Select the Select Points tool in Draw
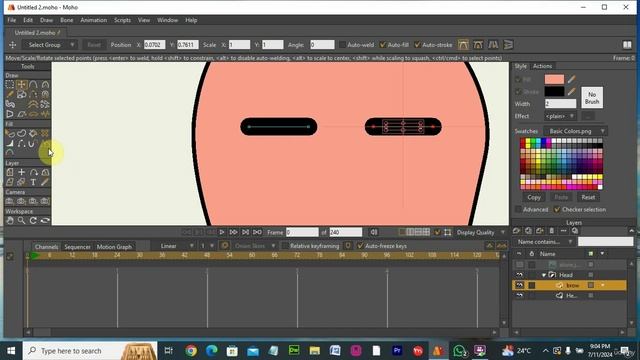This screenshot has width=640, height=360. [x=9, y=84]
